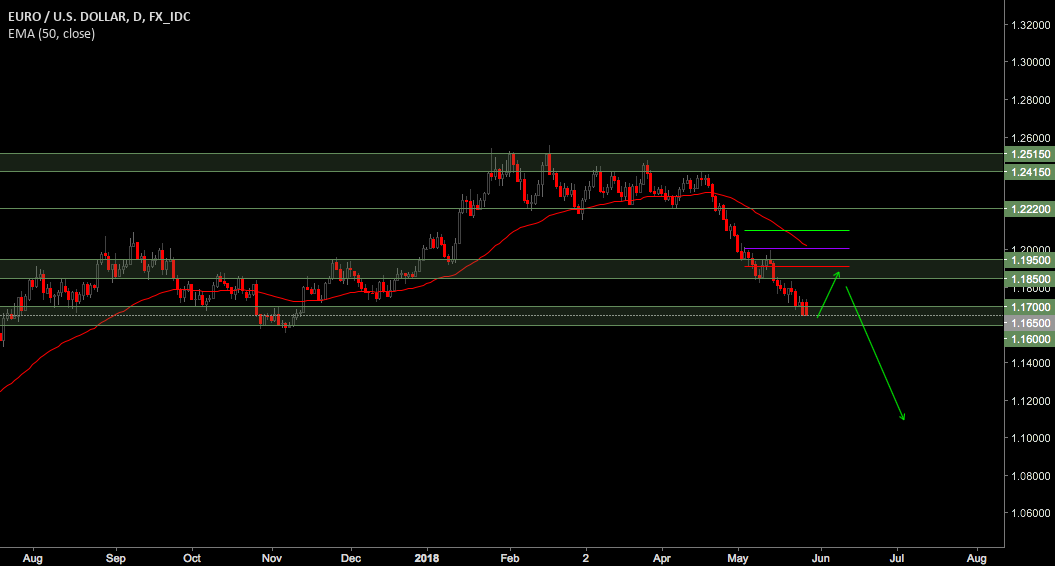Click the 1.10000 price axis tick

coord(1030,438)
